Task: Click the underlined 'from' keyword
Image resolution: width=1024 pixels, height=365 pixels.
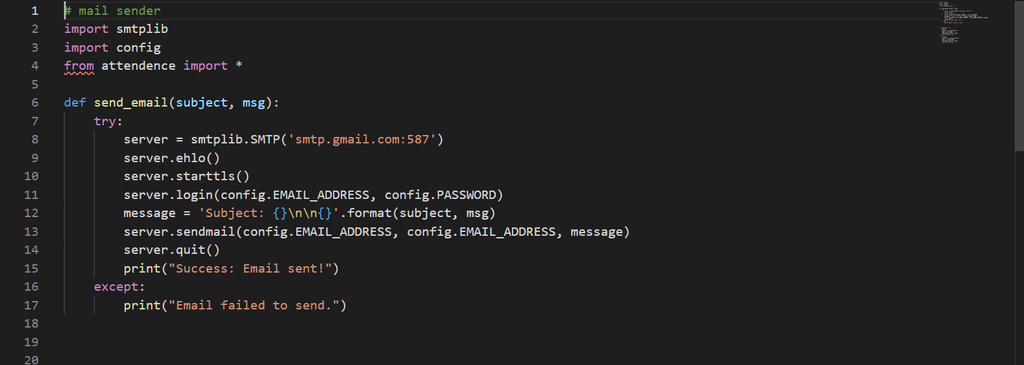Action: (79, 66)
